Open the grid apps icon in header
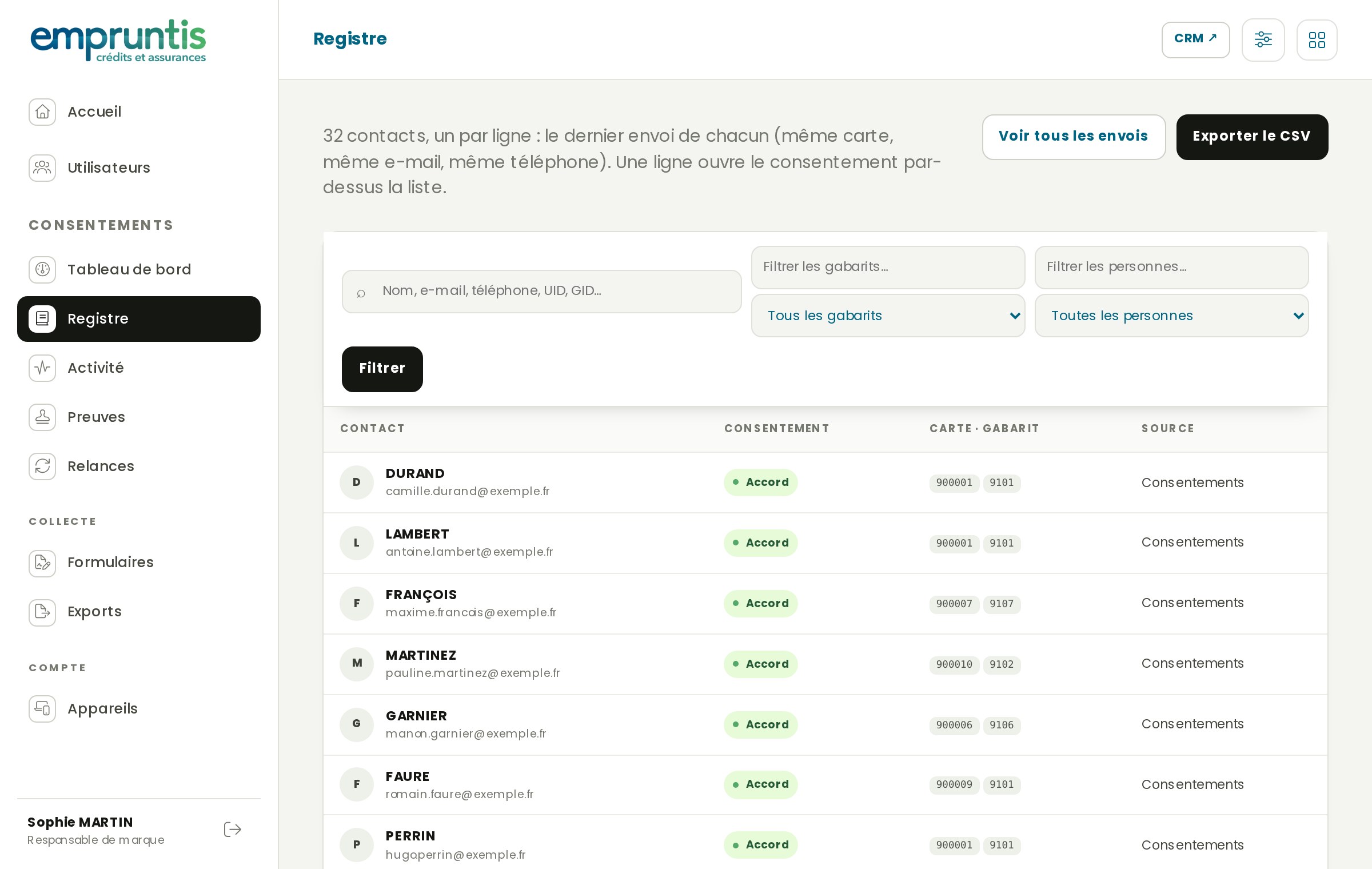 1317,40
